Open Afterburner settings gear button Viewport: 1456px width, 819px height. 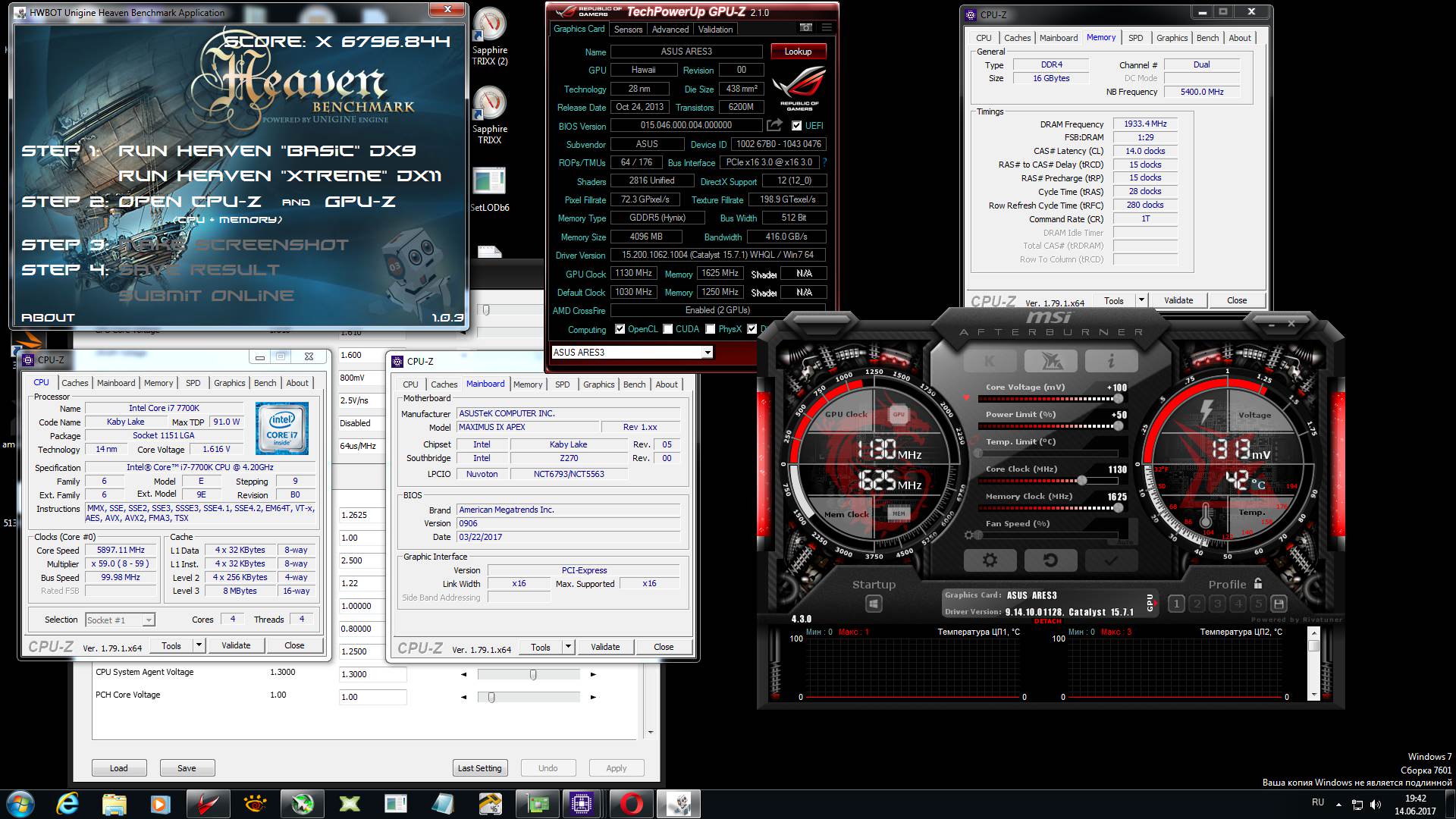point(990,560)
